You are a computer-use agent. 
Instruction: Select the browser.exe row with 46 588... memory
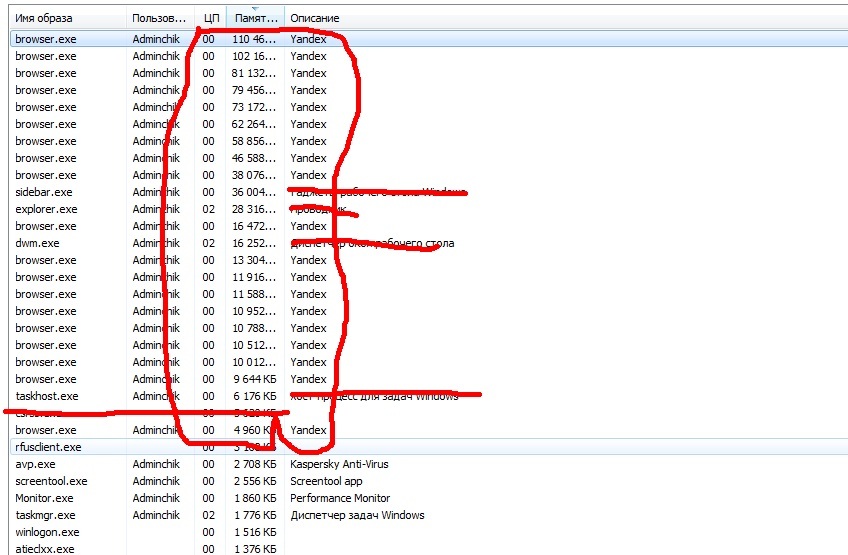click(429, 158)
